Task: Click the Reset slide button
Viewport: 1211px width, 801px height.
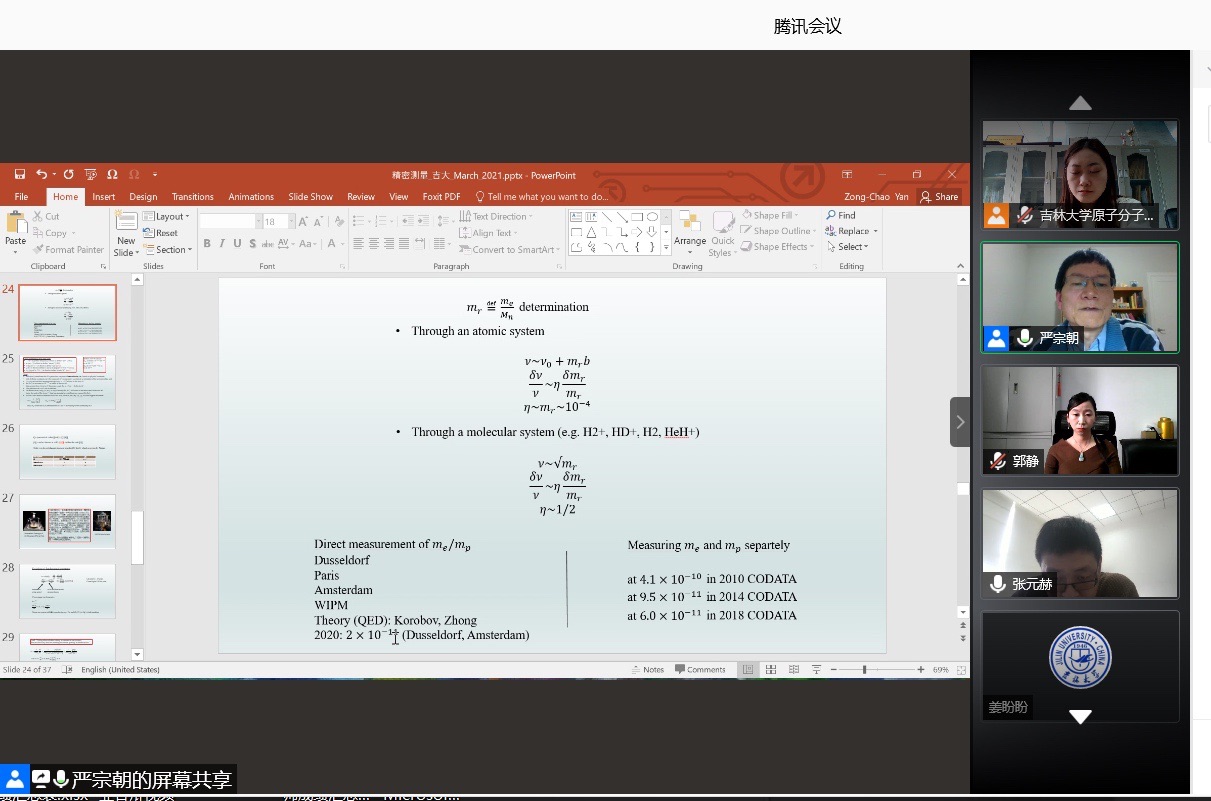Action: (x=165, y=233)
